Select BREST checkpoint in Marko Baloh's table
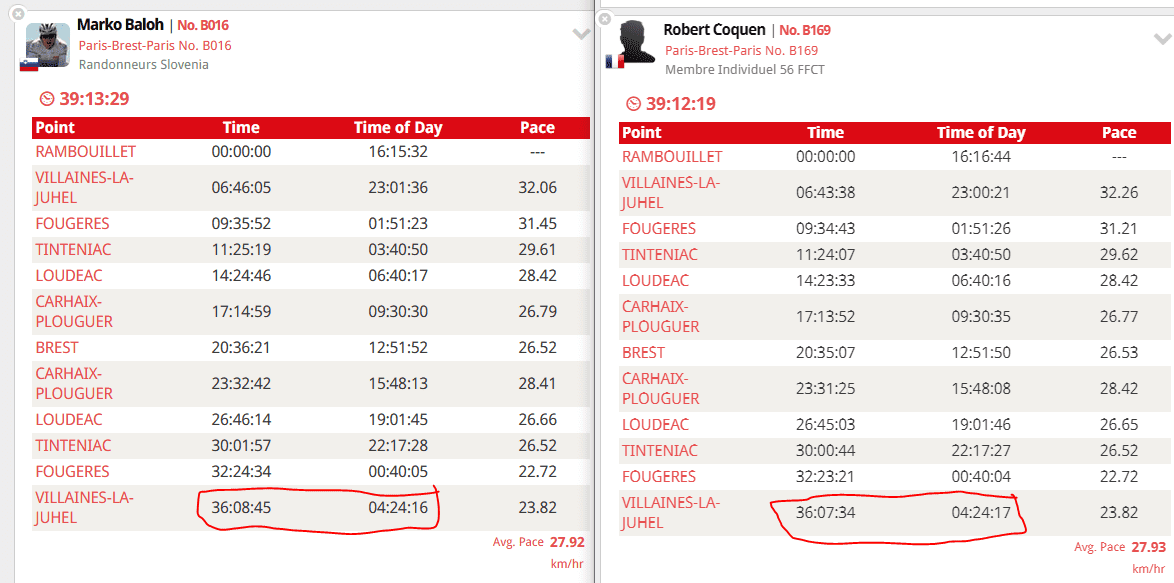1174x583 pixels. tap(57, 348)
